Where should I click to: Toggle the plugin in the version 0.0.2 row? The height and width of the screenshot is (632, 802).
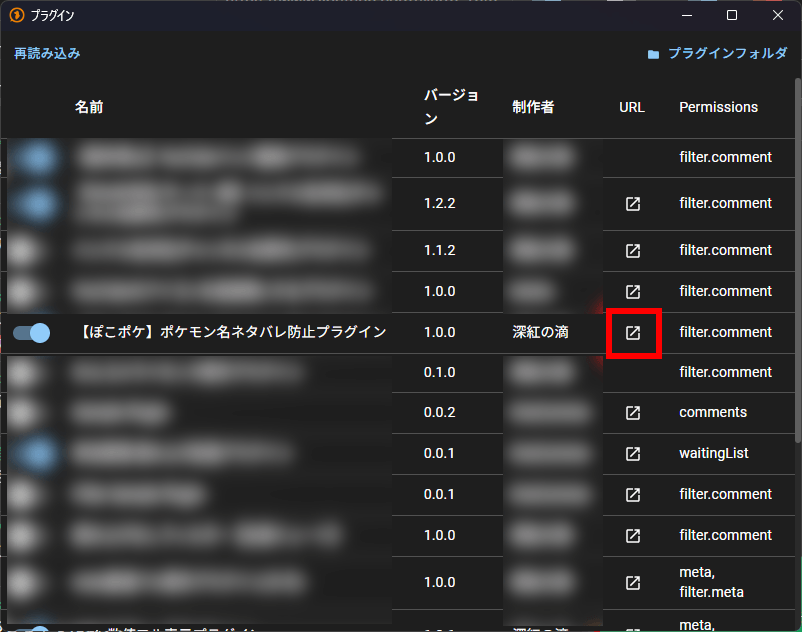[32, 412]
